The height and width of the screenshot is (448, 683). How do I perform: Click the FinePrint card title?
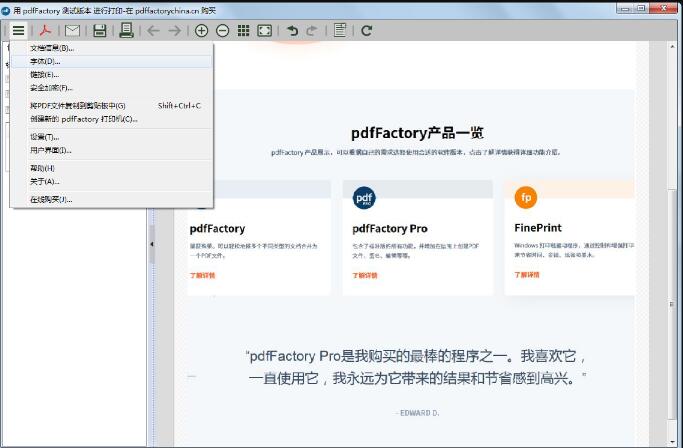[x=538, y=228]
